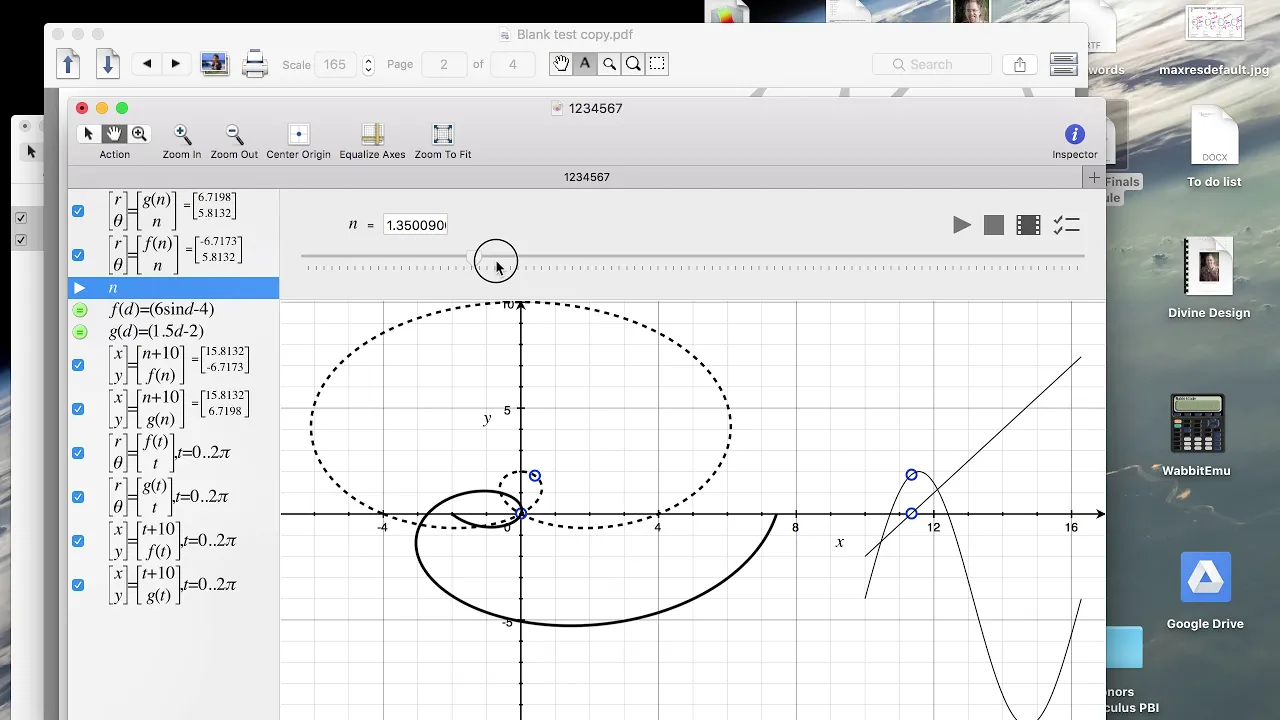Click the Page number field showing 2

(x=443, y=64)
